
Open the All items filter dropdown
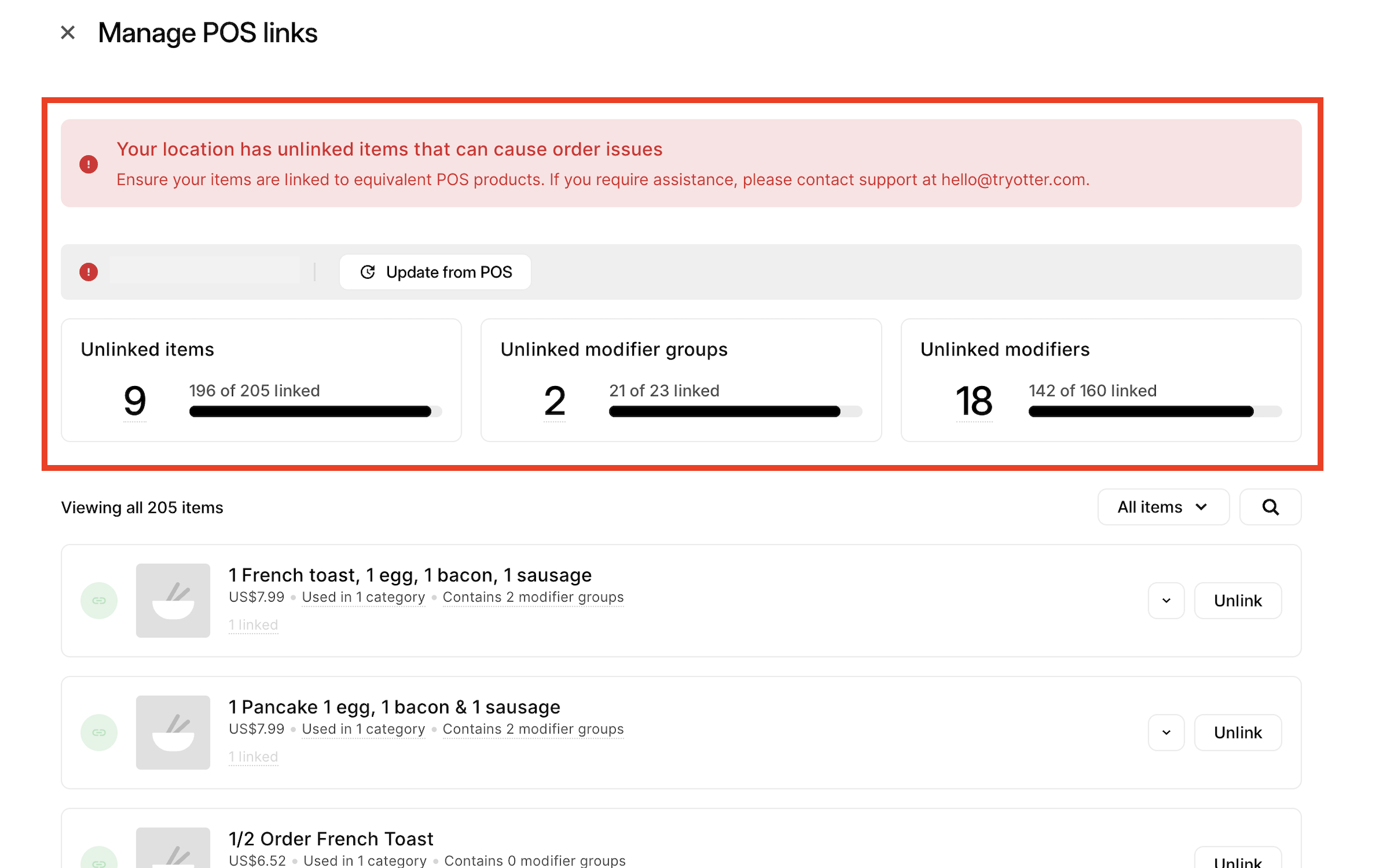1163,507
